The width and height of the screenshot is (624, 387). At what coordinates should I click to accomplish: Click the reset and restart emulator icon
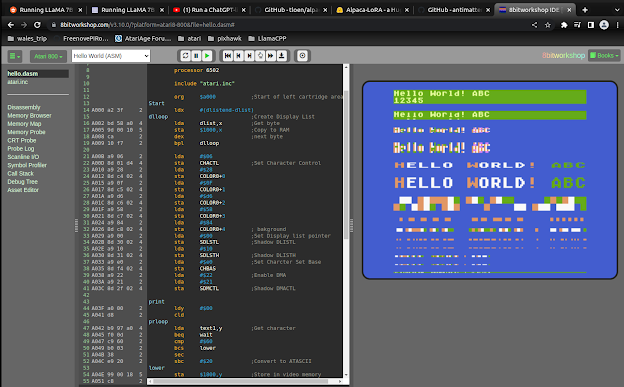pos(185,56)
